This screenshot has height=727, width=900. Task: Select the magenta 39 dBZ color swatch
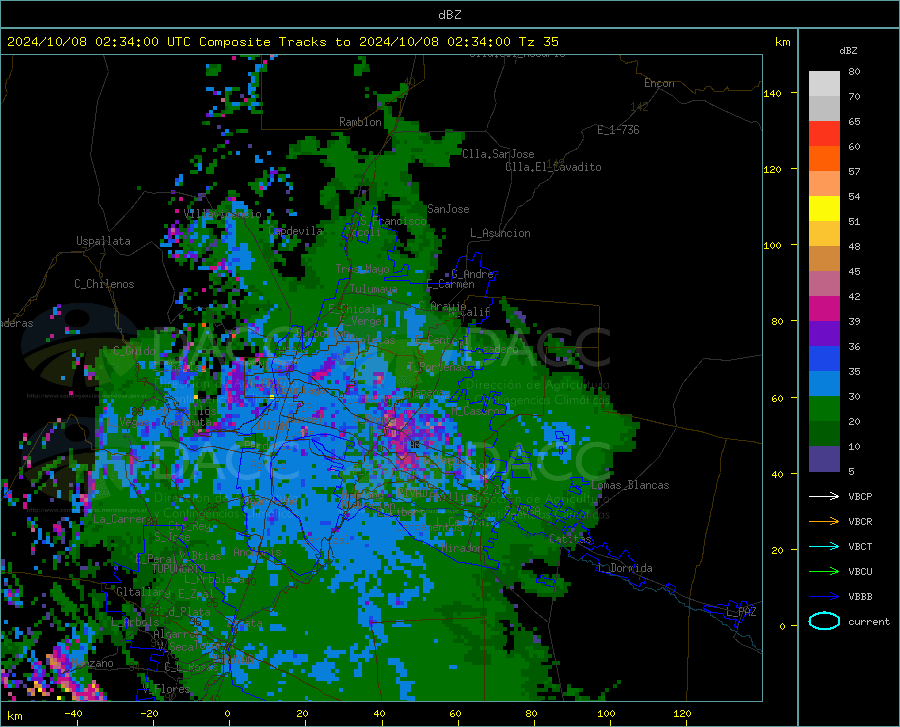pyautogui.click(x=824, y=309)
